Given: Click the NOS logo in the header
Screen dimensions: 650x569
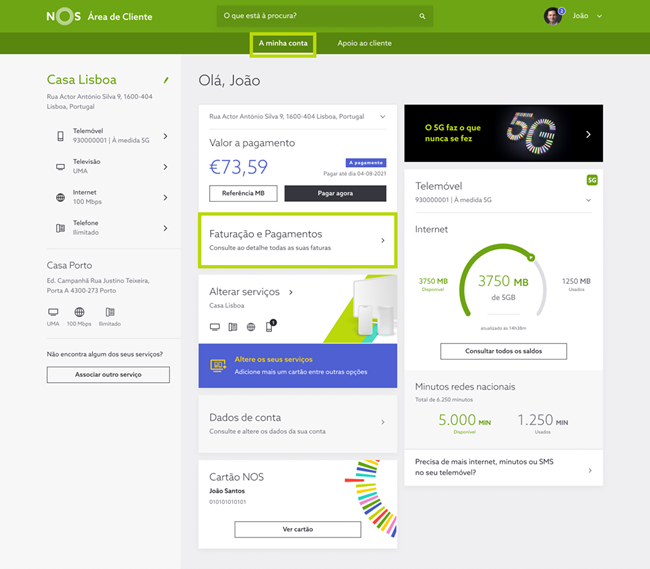Looking at the screenshot, I should pos(63,16).
